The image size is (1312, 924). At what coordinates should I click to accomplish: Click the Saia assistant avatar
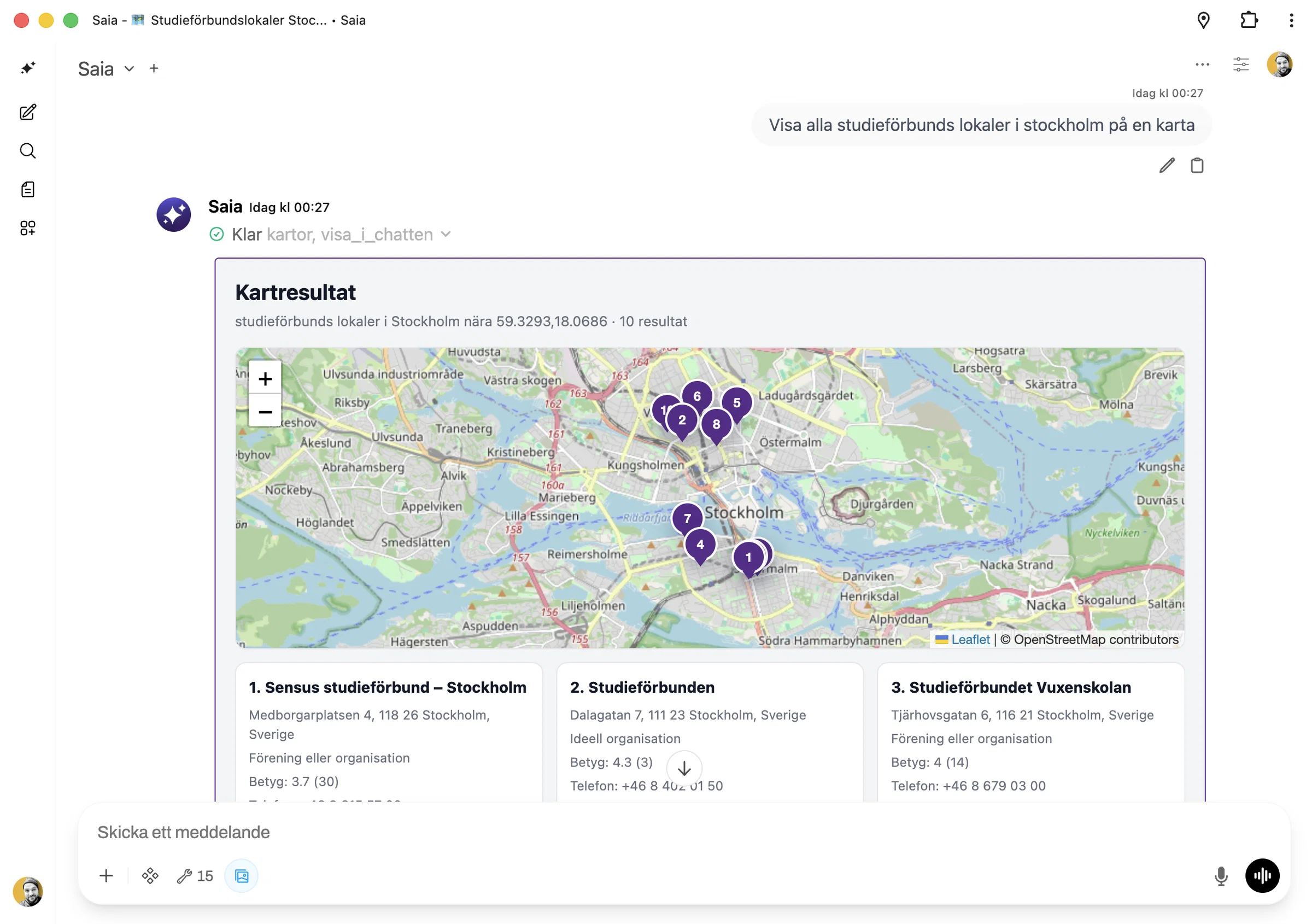[174, 215]
